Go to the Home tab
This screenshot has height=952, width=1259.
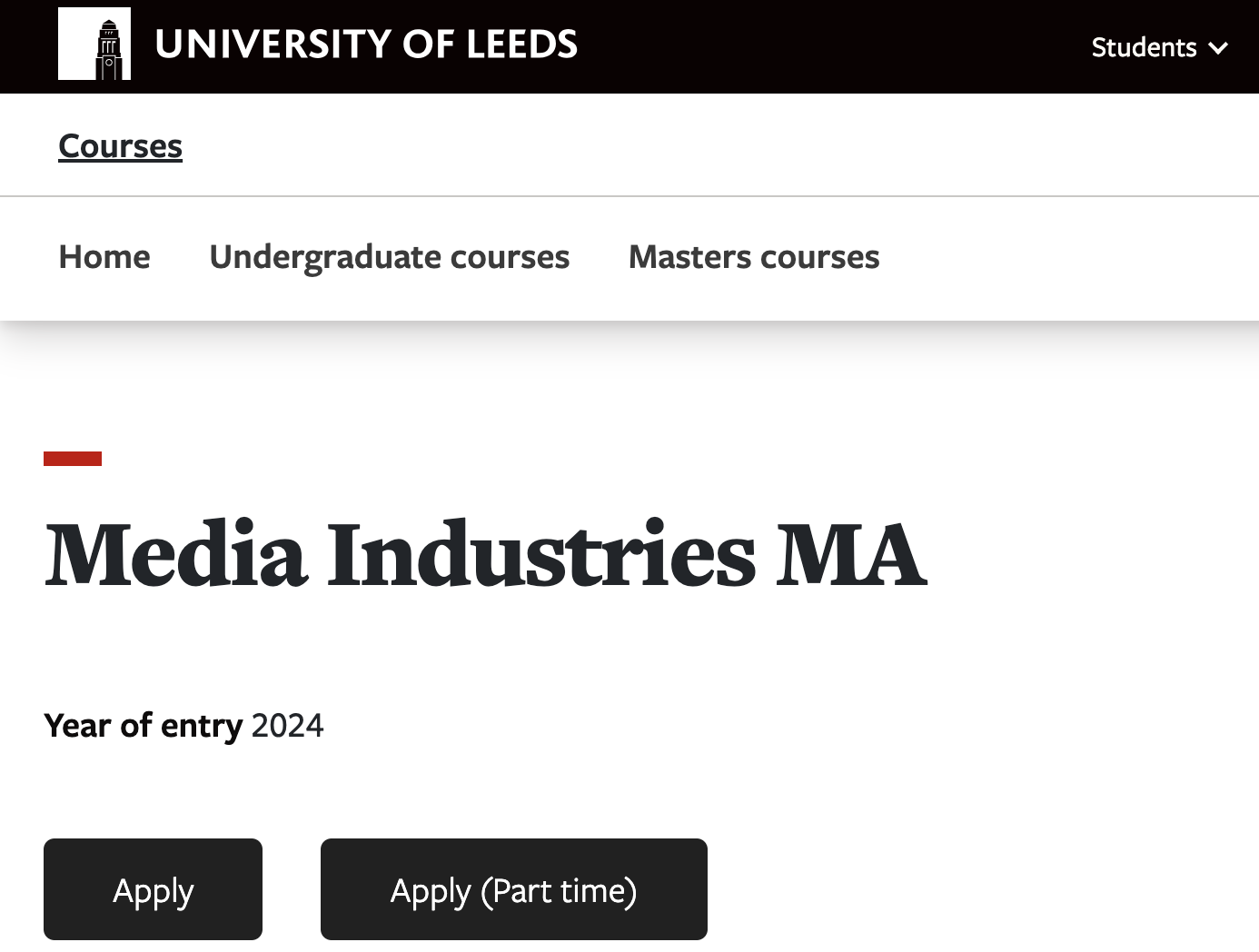(104, 257)
